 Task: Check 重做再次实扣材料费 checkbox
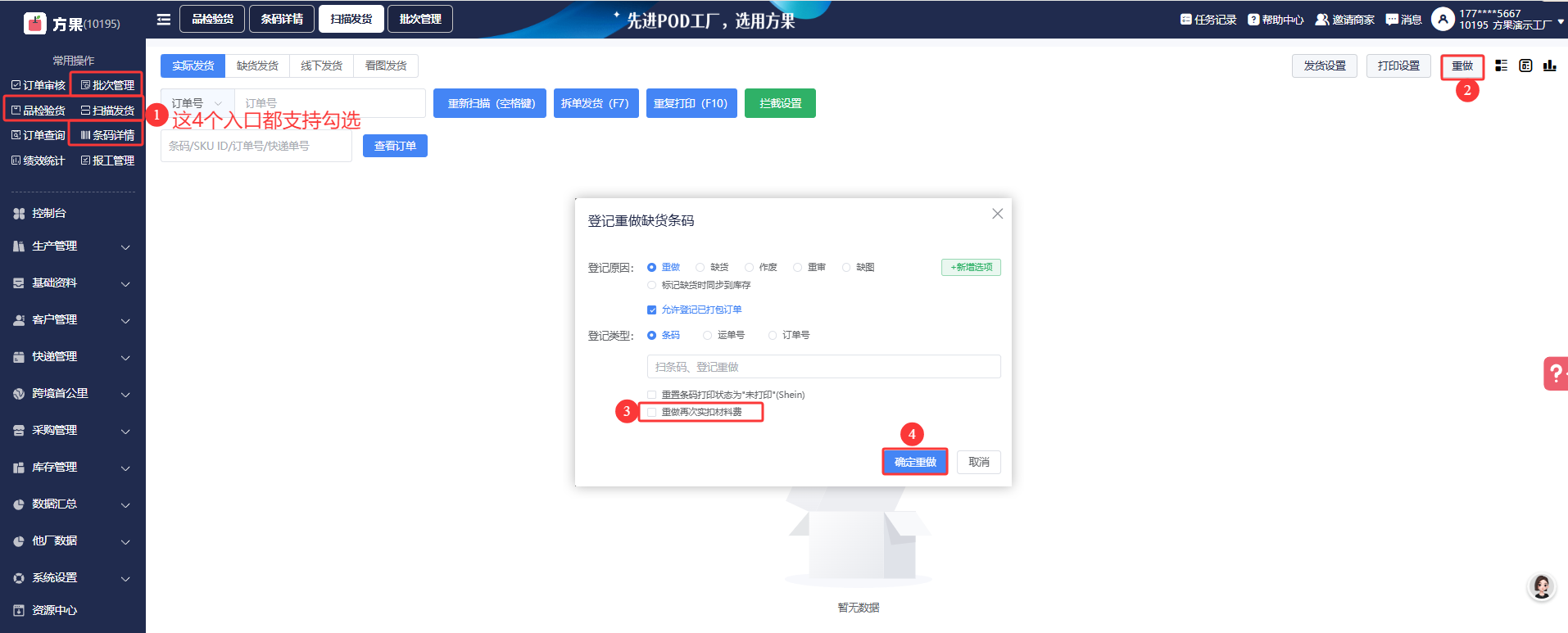[651, 412]
